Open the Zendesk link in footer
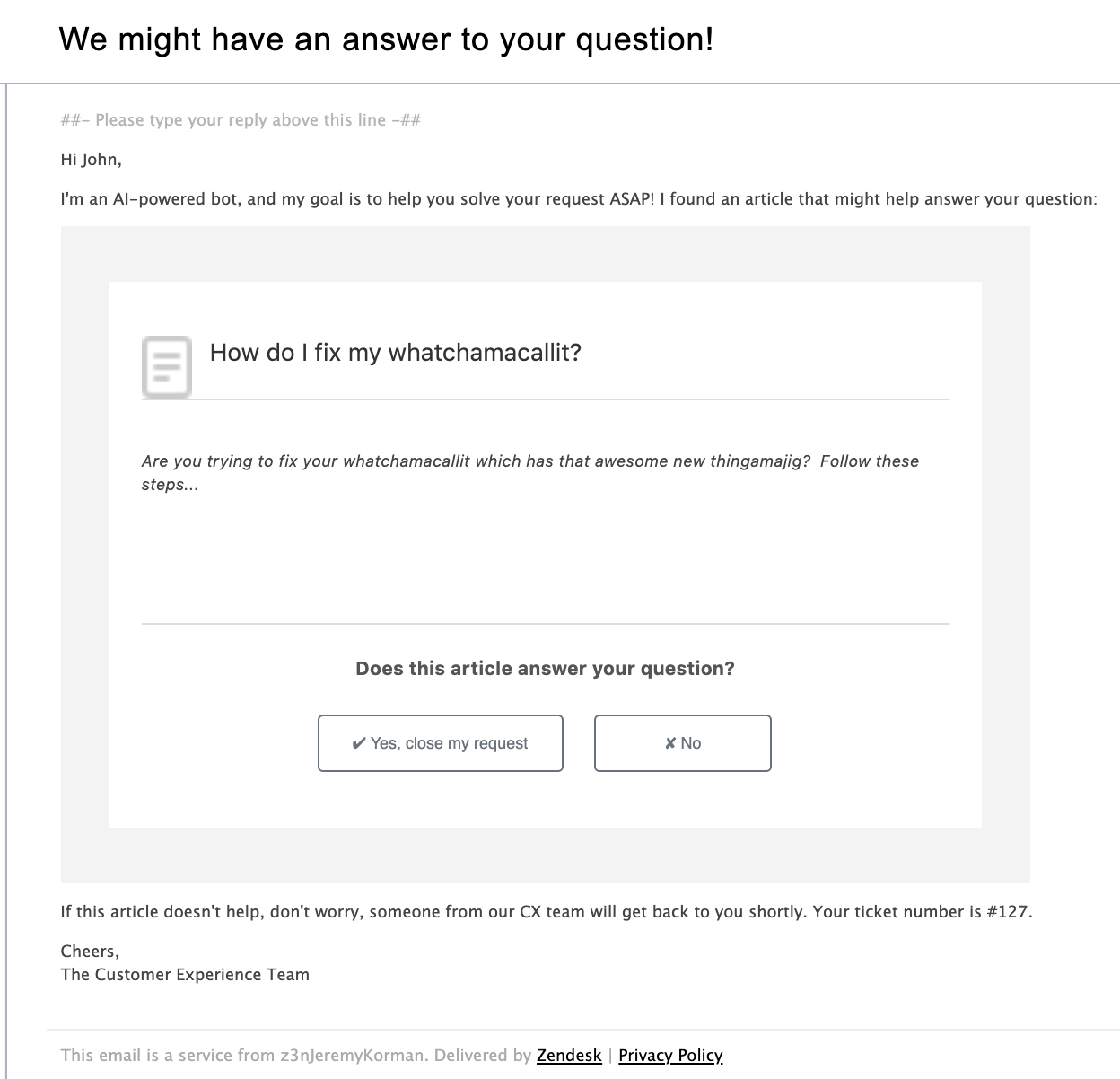This screenshot has width=1120, height=1079. click(569, 1056)
